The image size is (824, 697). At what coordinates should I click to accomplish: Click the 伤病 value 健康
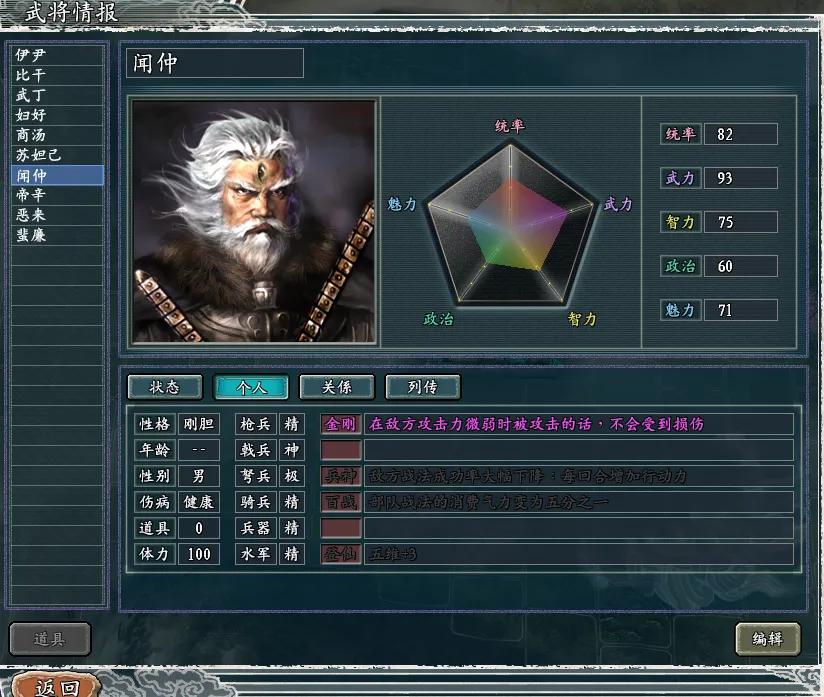click(199, 502)
